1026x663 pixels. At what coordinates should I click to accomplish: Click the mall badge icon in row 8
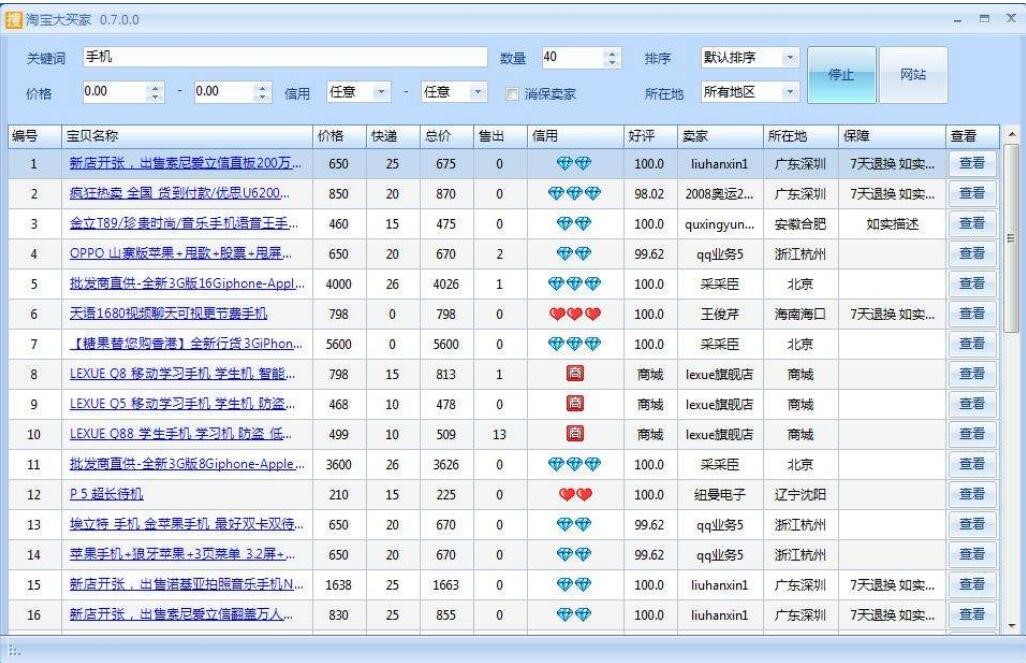(x=575, y=374)
